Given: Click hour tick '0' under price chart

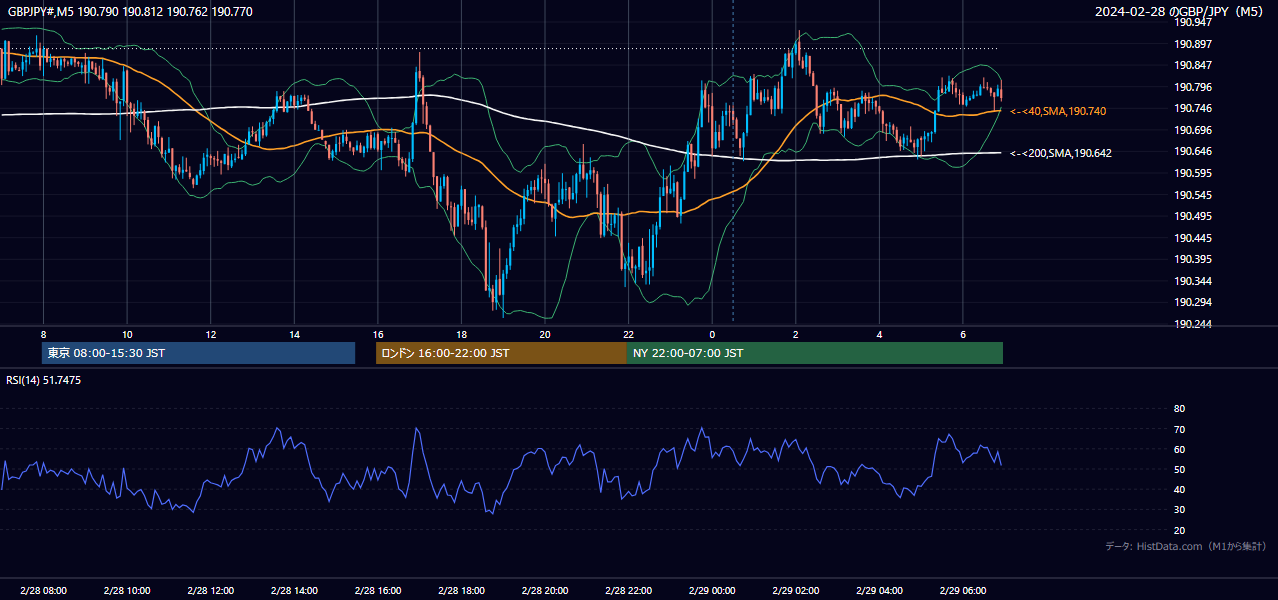Looking at the screenshot, I should 712,334.
